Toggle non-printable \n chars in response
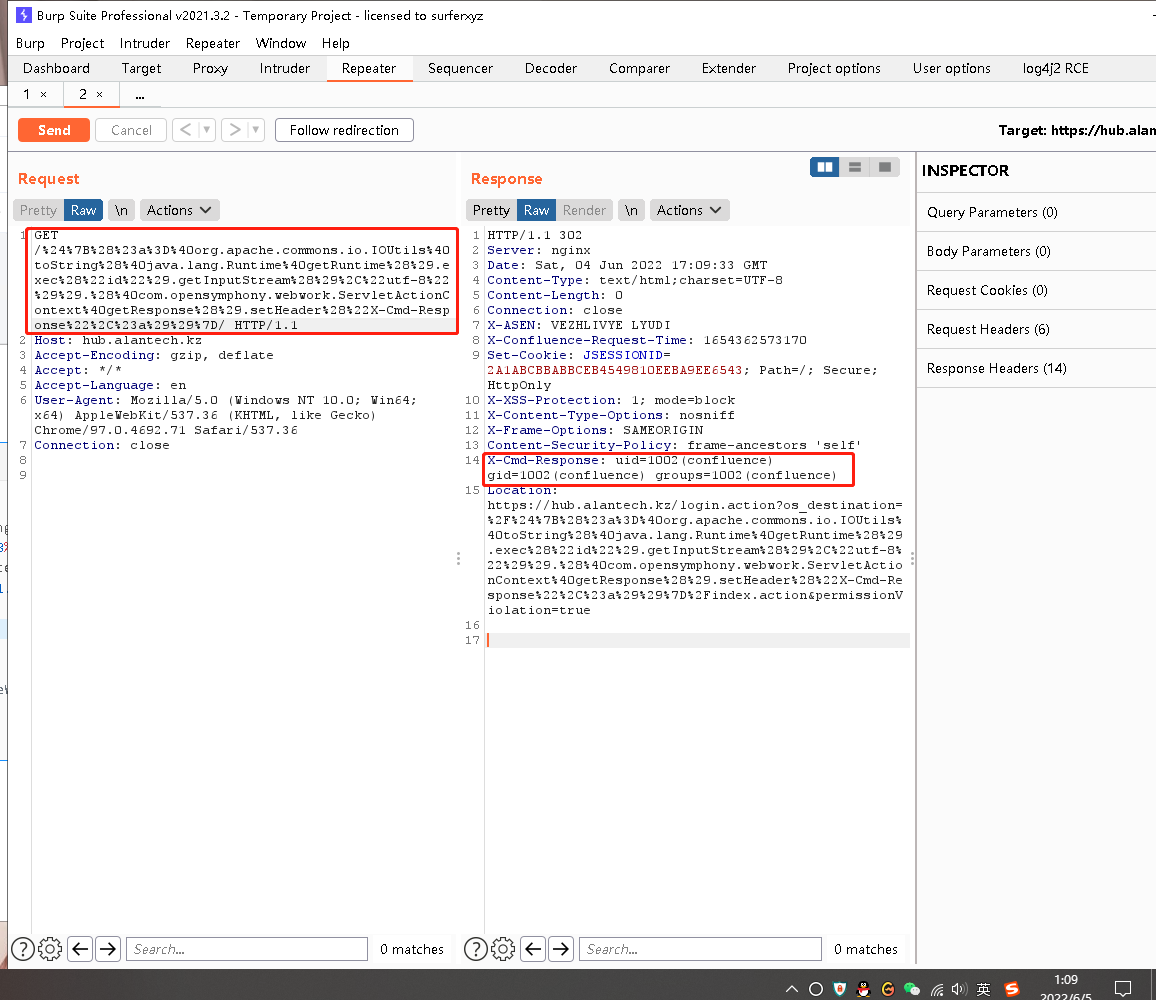1156x1000 pixels. click(632, 210)
